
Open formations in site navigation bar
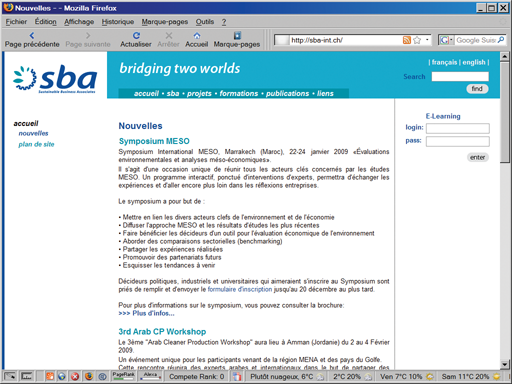[239, 94]
